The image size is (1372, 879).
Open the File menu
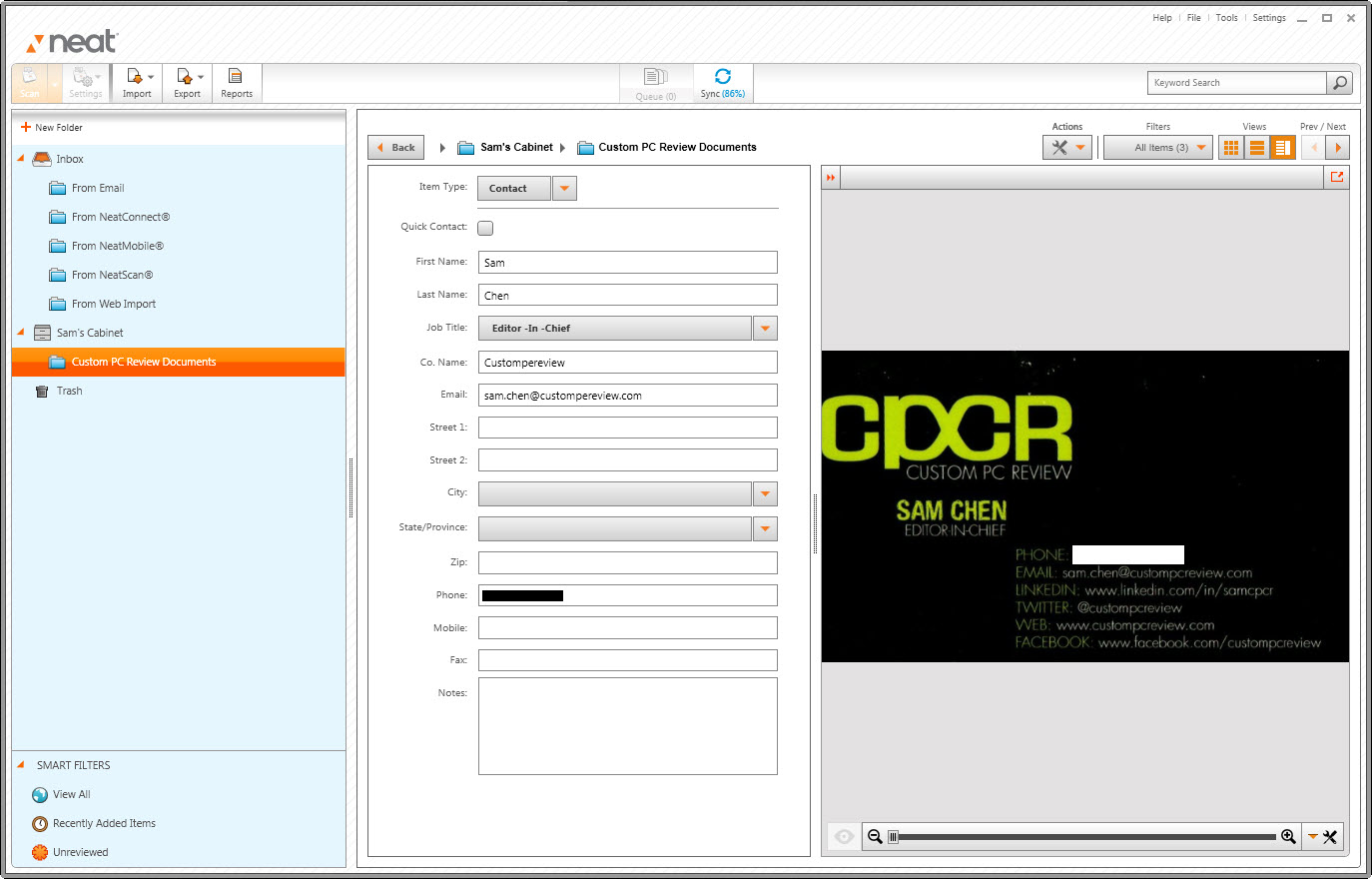pyautogui.click(x=1193, y=18)
